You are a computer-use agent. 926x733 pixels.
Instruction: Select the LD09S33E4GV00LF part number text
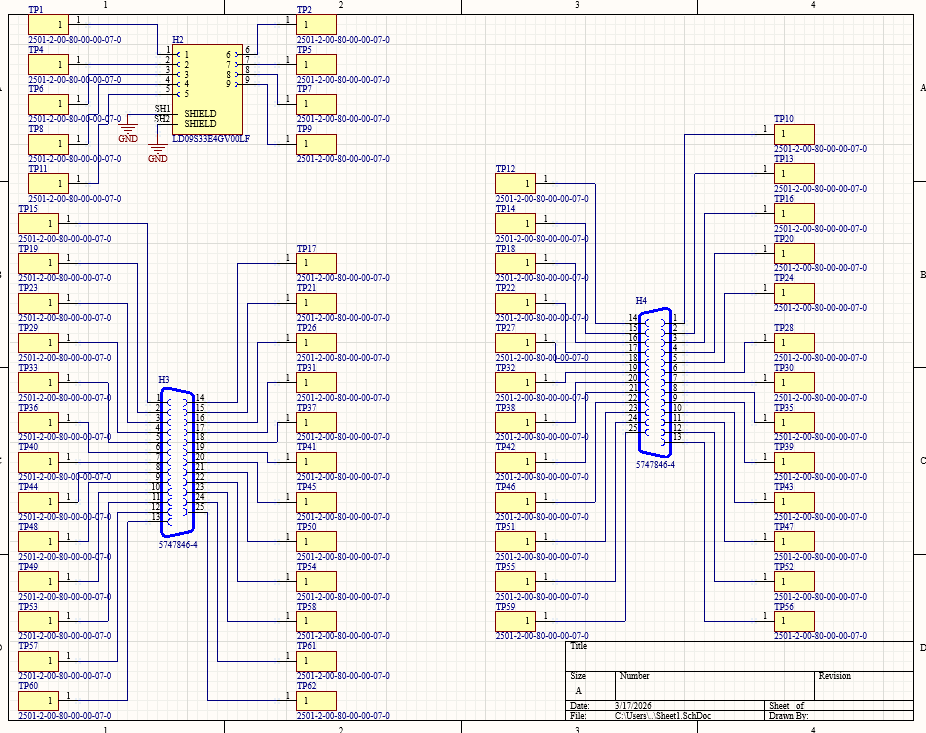tap(211, 139)
